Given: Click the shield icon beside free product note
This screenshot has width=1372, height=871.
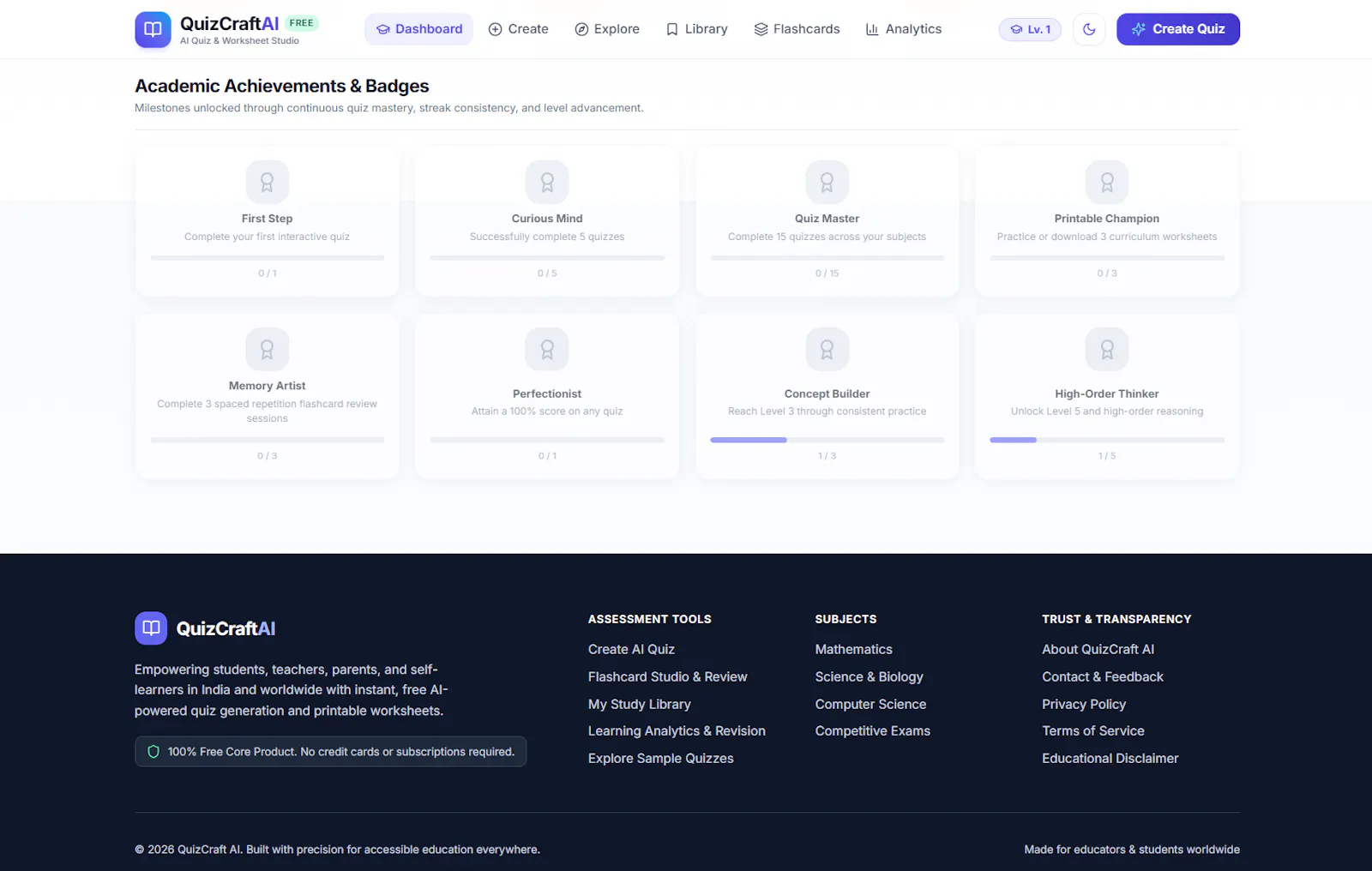Looking at the screenshot, I should click(153, 752).
